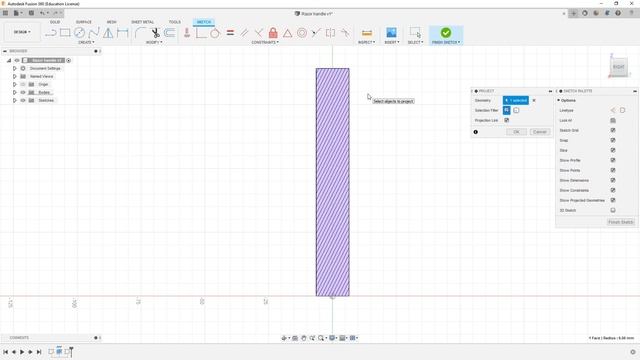Select the Spline sketch tool

coord(94,33)
